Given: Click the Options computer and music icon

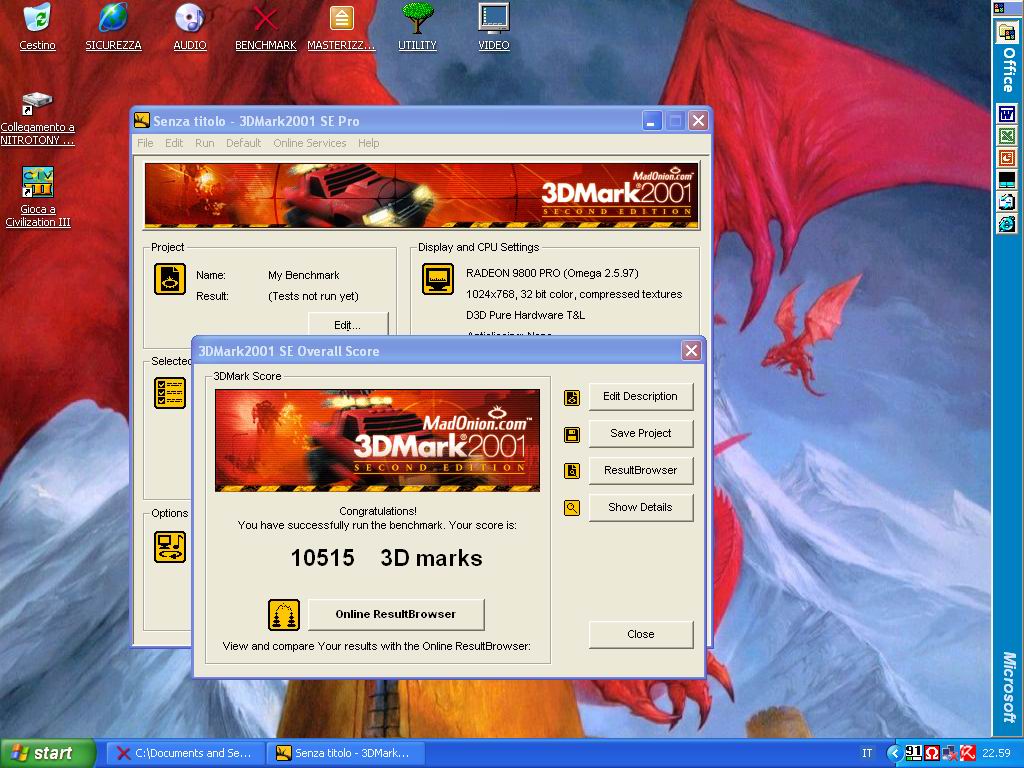Looking at the screenshot, I should 170,547.
